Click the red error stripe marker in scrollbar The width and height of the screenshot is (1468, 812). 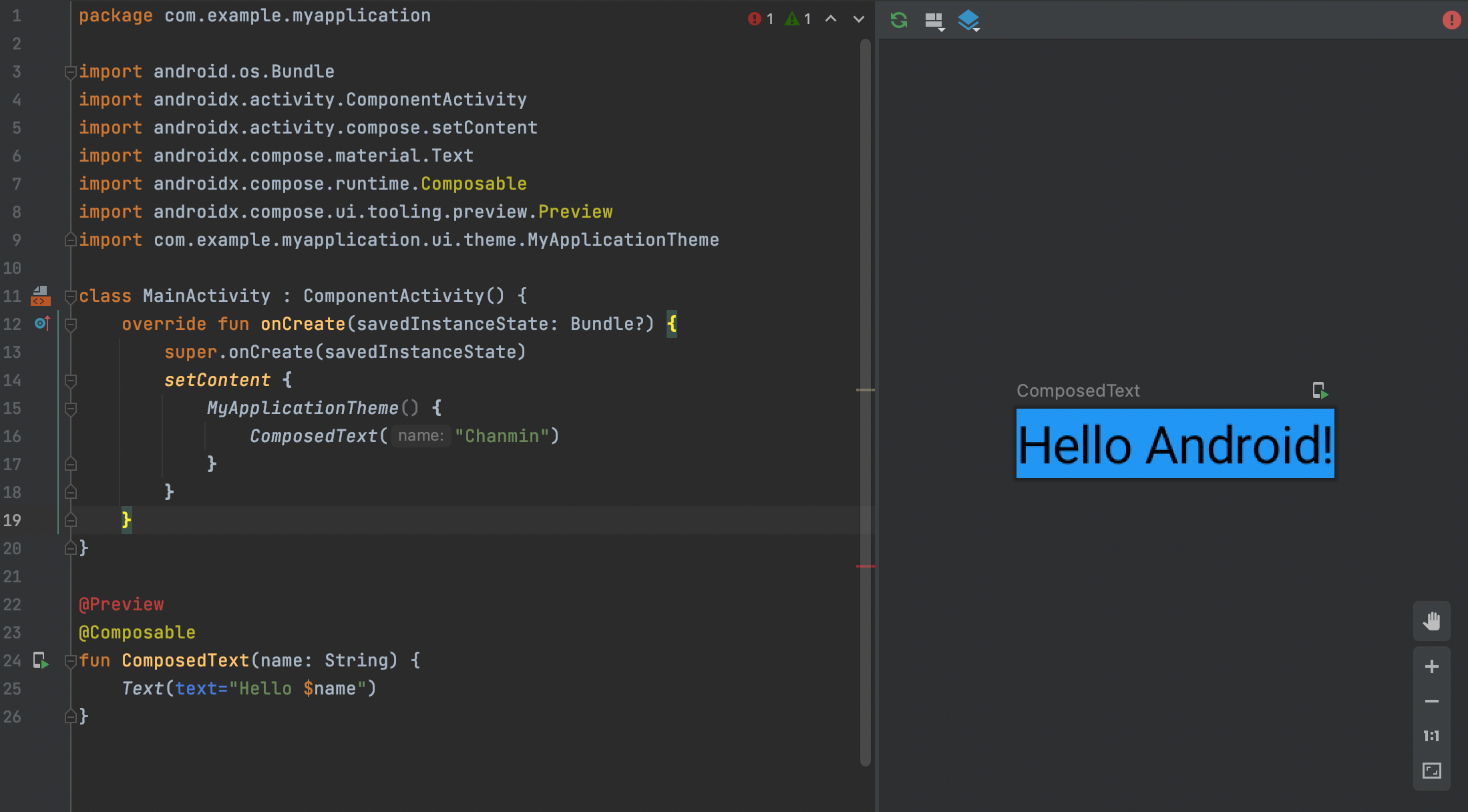coord(865,566)
